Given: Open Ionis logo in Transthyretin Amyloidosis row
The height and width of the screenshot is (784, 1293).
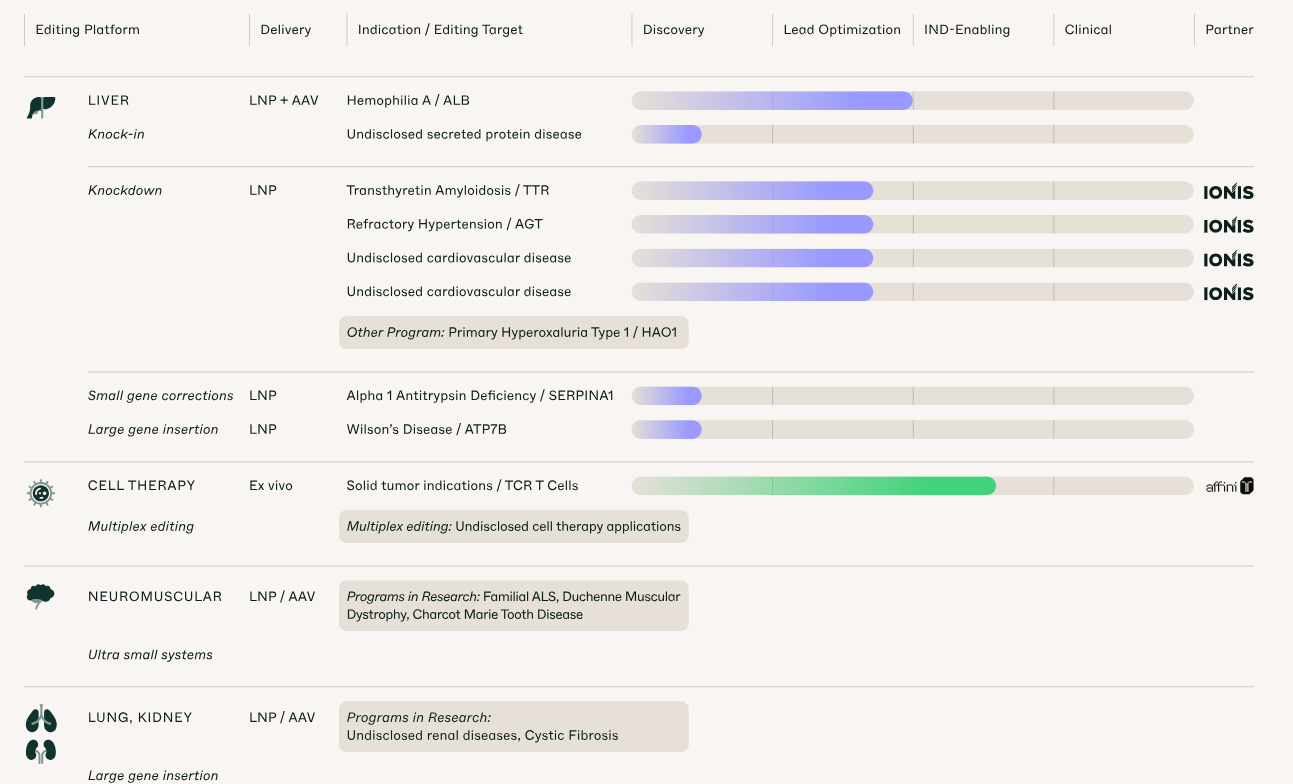Looking at the screenshot, I should 1228,191.
